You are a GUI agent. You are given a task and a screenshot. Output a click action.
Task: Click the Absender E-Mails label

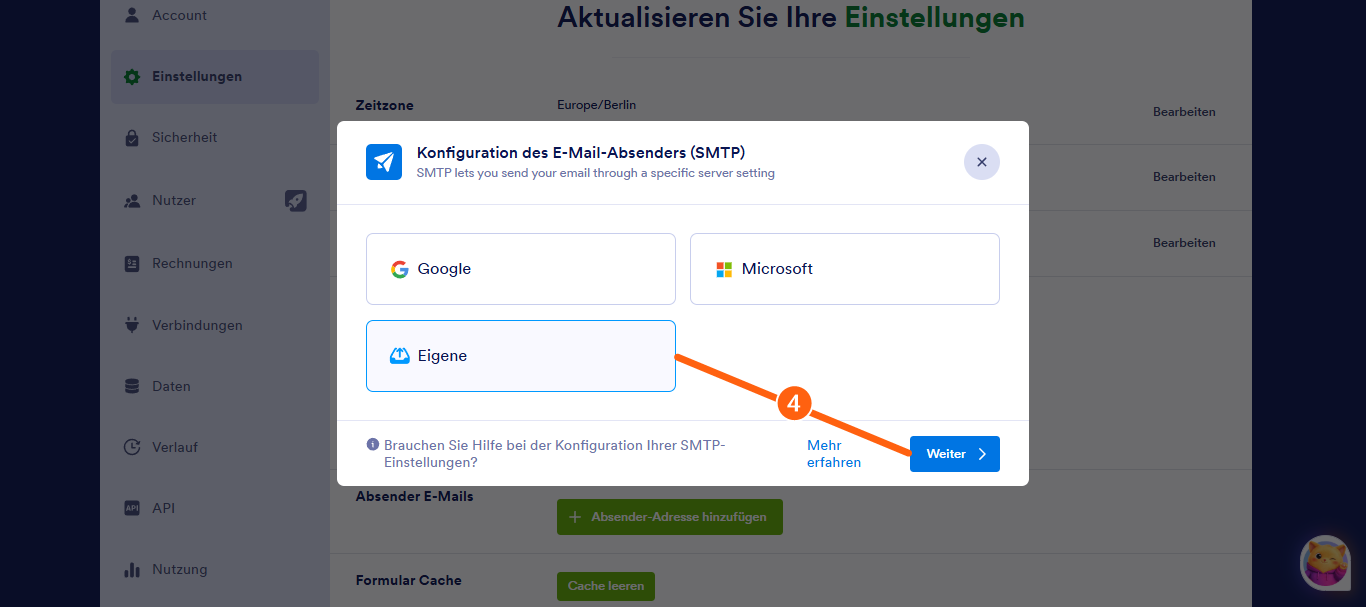415,496
